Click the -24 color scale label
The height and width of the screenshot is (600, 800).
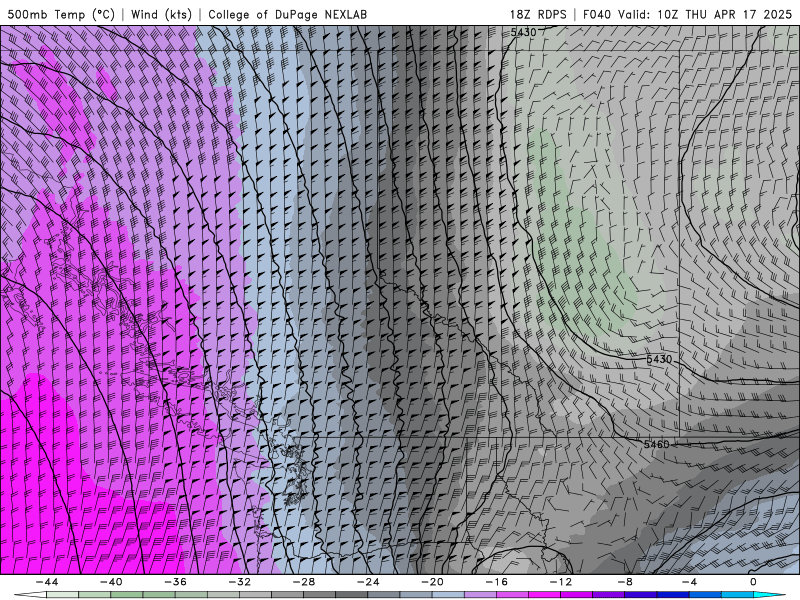pos(368,582)
